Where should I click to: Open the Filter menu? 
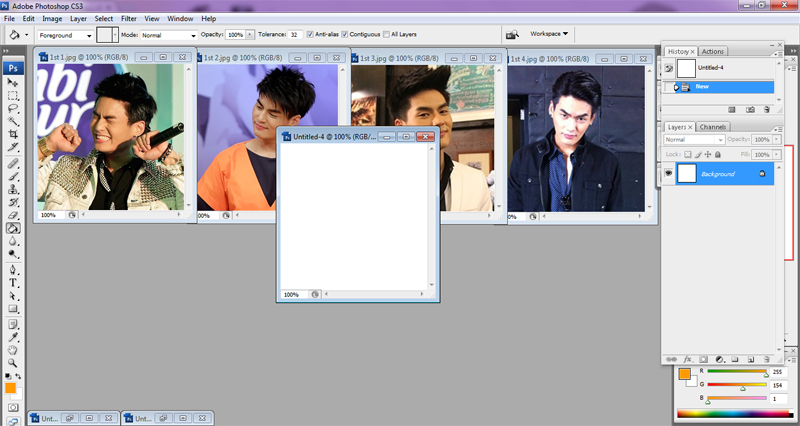point(129,18)
